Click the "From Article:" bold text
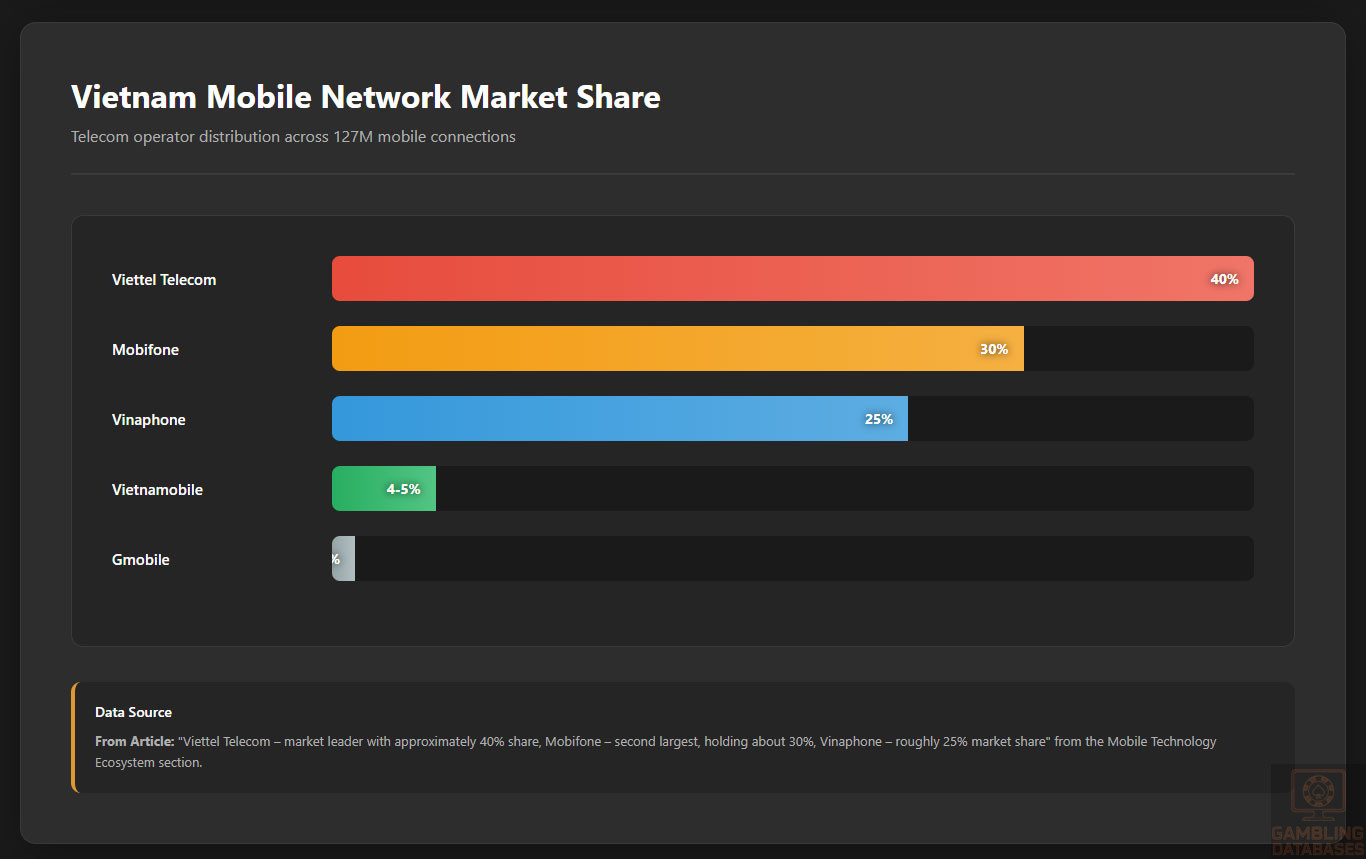Viewport: 1366px width, 859px height. pyautogui.click(x=135, y=742)
